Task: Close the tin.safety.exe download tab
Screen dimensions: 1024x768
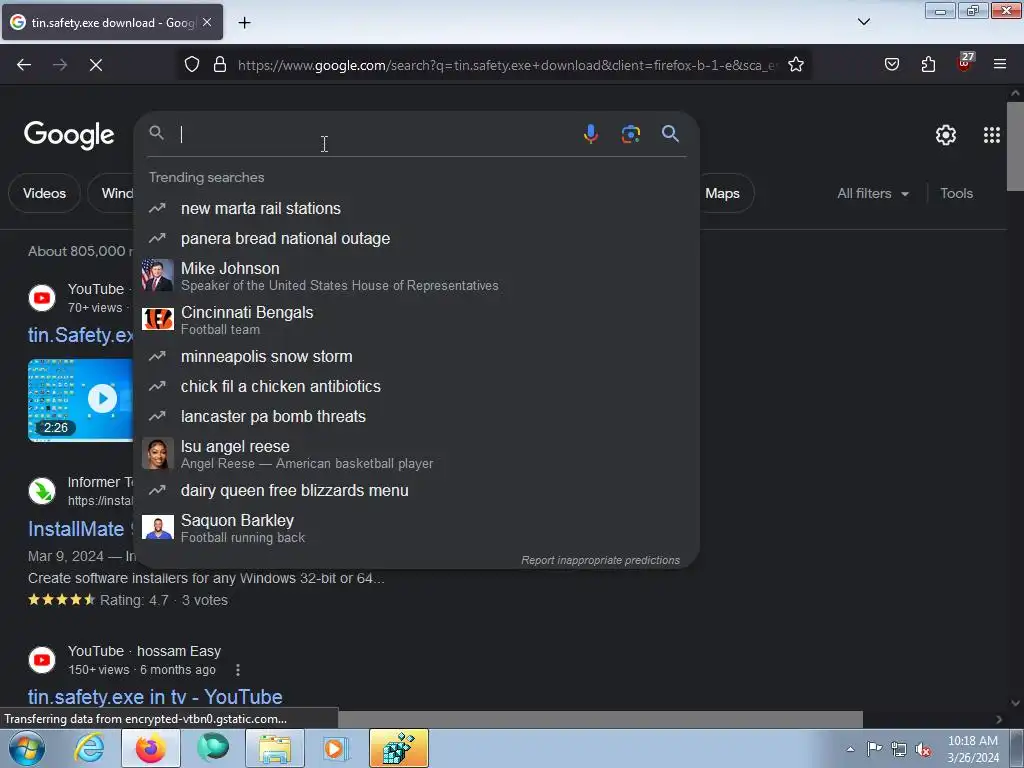Action: (x=207, y=22)
